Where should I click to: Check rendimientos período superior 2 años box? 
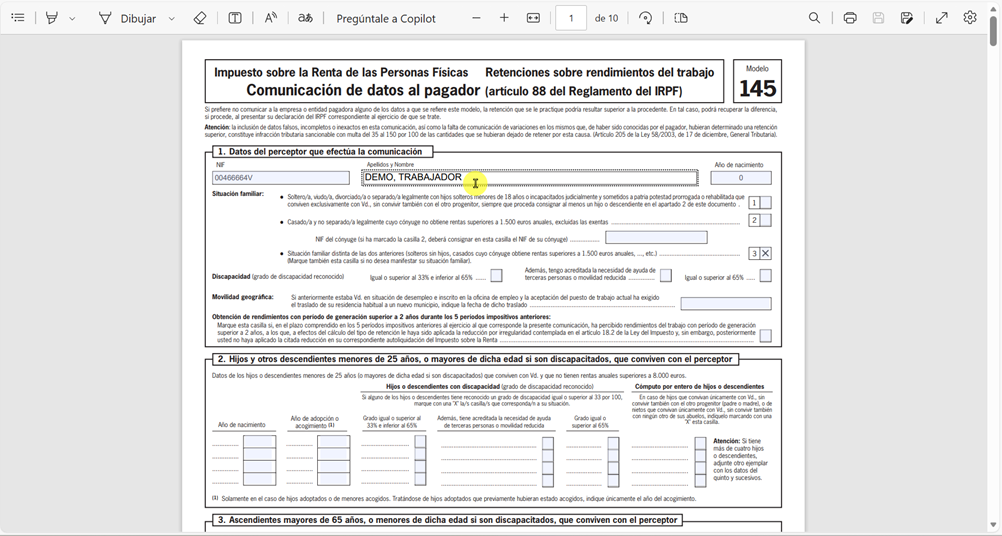pyautogui.click(x=766, y=335)
